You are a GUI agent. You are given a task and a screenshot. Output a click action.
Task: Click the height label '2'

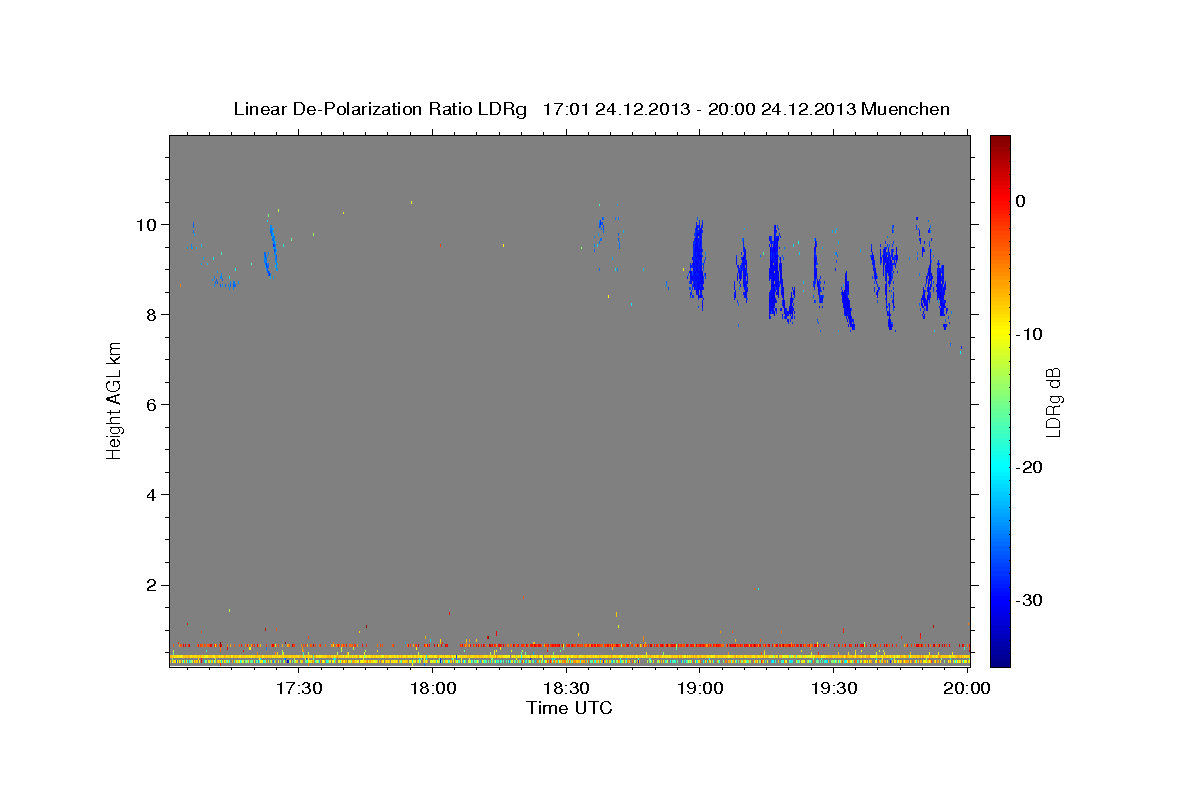[x=151, y=585]
